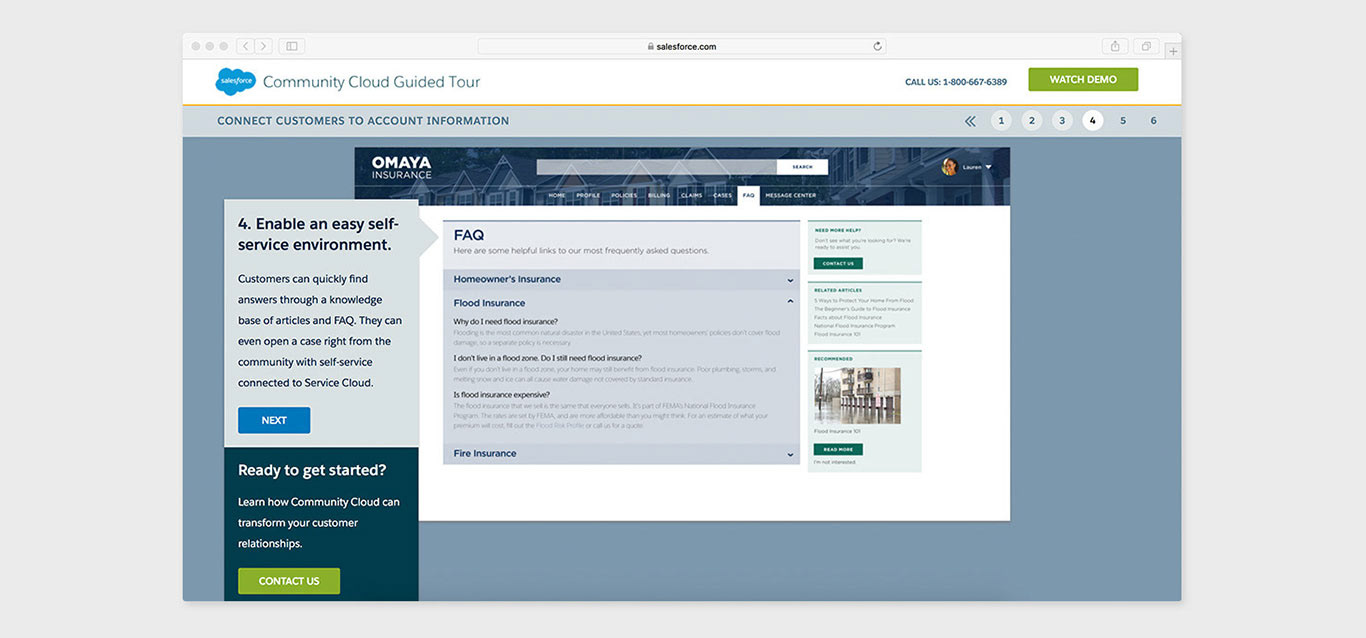Image resolution: width=1366 pixels, height=638 pixels.
Task: Click Contact Us in Need More Help
Action: pyautogui.click(x=838, y=264)
